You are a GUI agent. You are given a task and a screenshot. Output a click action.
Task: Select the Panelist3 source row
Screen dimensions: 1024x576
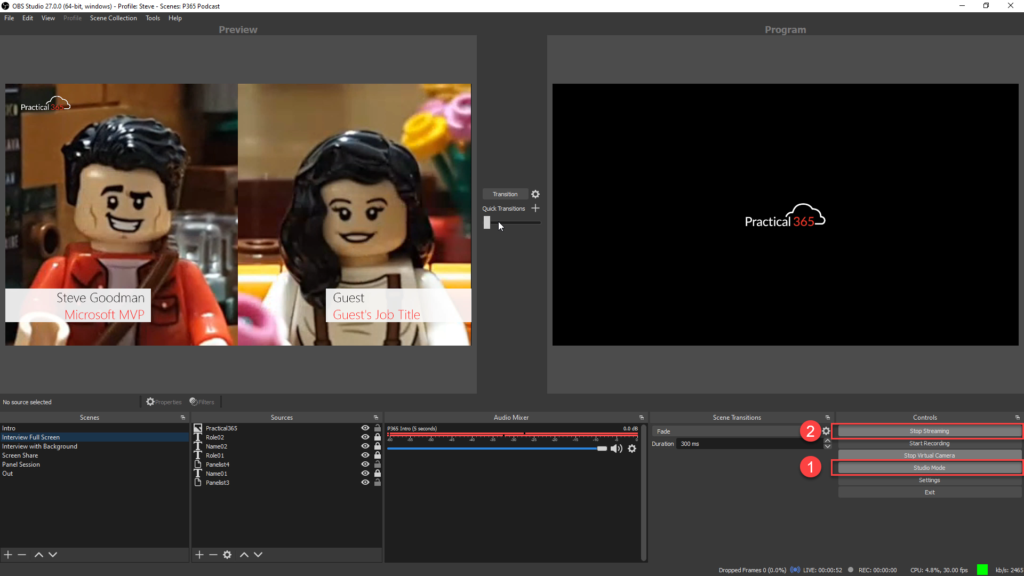click(287, 483)
